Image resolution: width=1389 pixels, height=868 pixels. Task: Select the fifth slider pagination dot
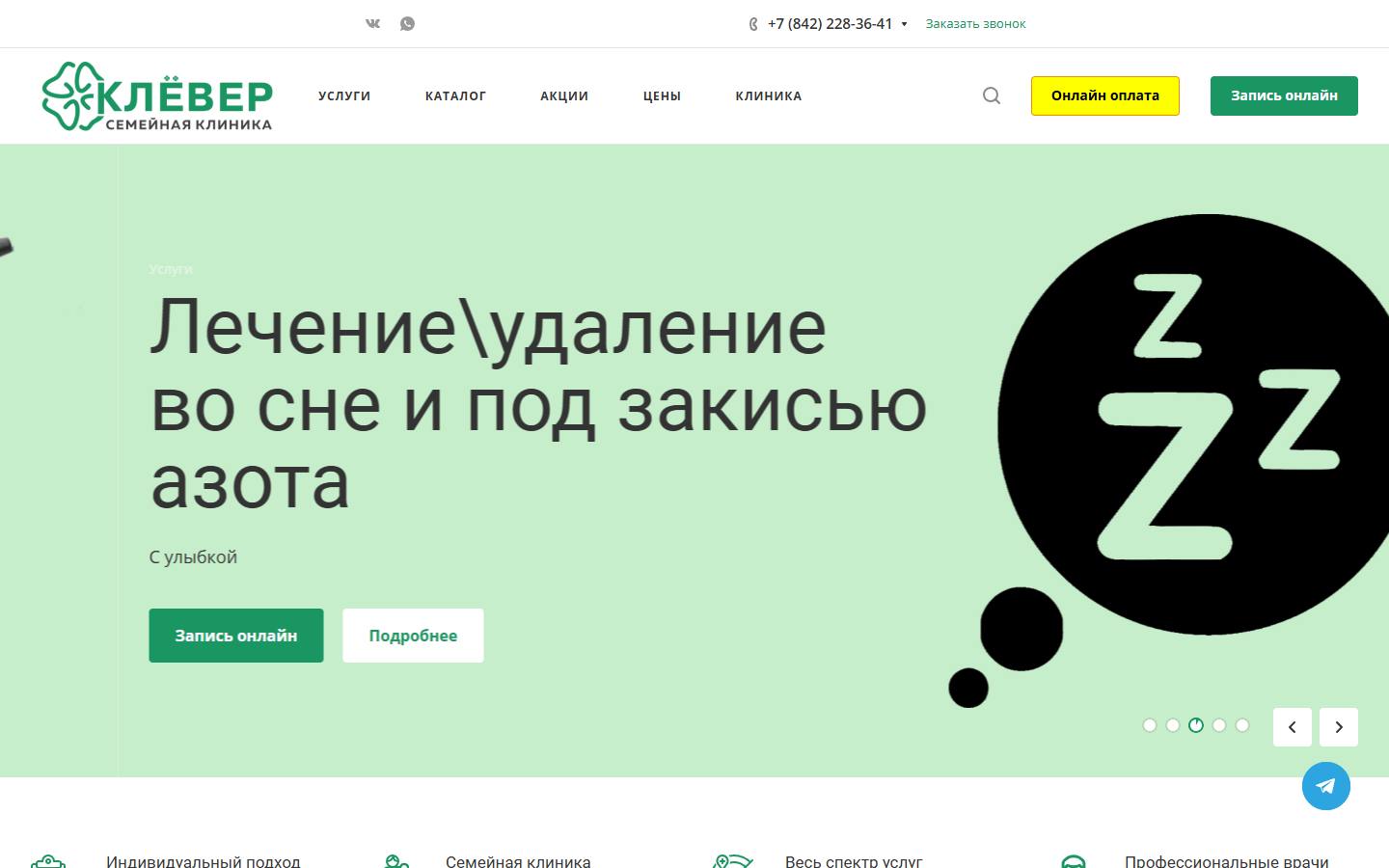[x=1242, y=725]
